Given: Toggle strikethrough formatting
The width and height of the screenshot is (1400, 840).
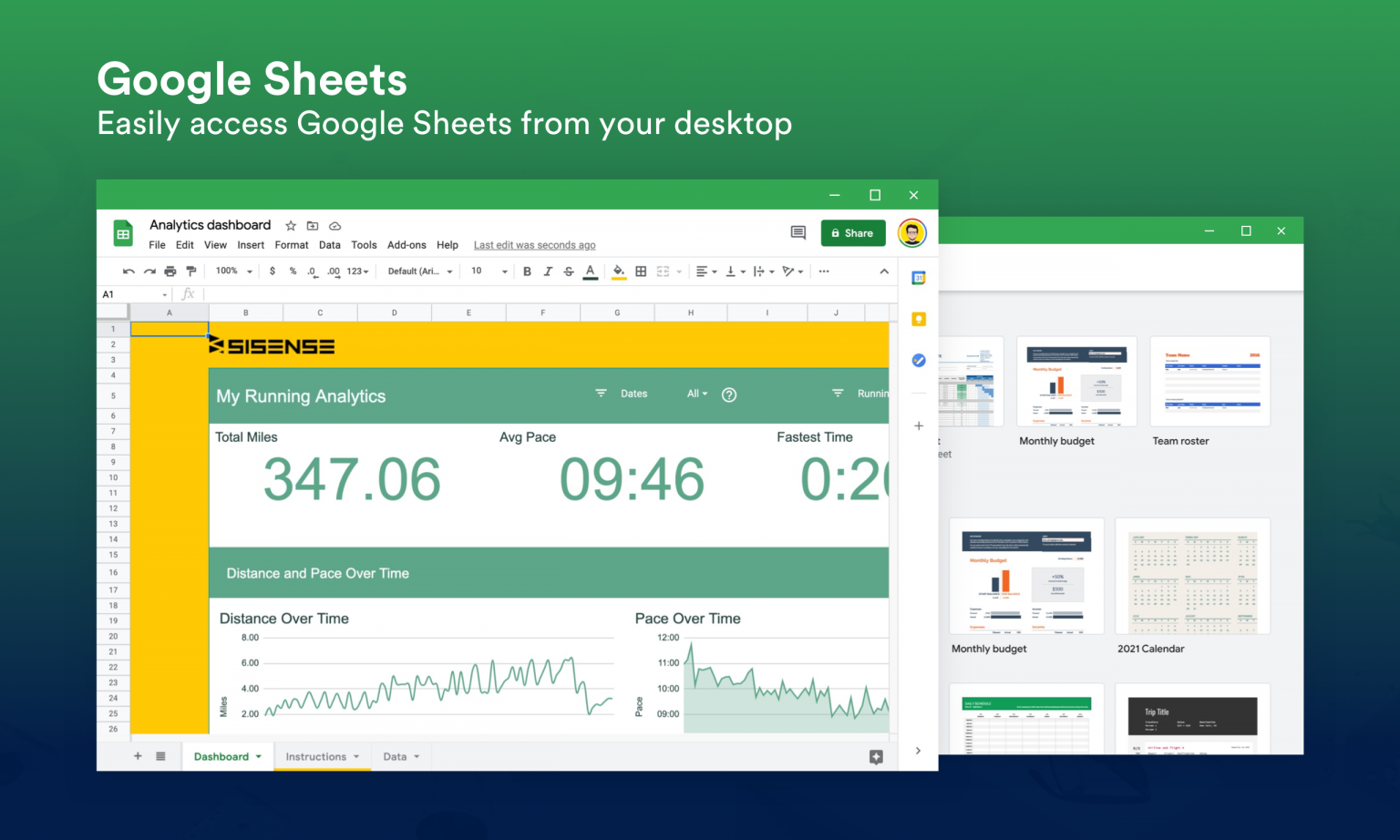Looking at the screenshot, I should point(569,271).
